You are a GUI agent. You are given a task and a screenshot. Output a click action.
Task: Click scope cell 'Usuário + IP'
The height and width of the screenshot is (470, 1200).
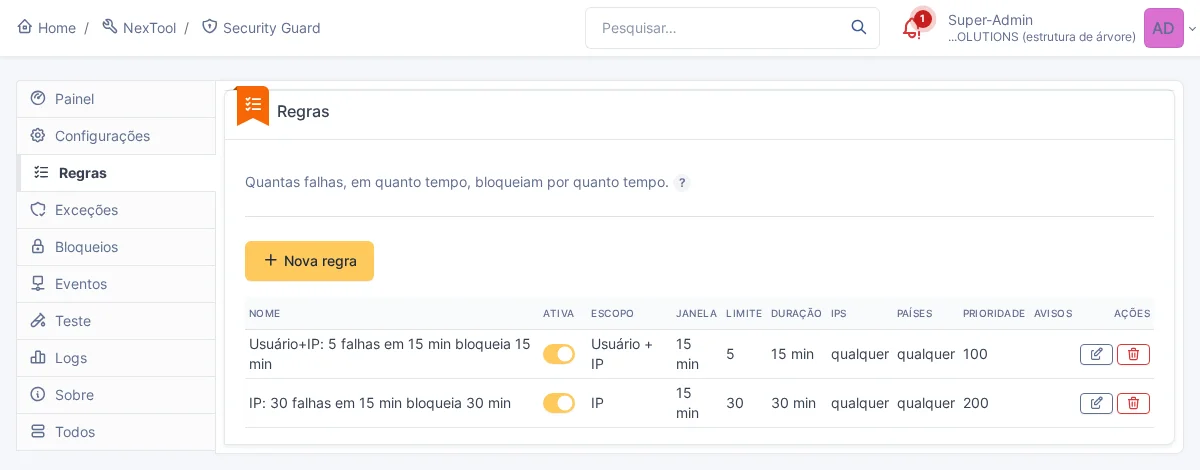622,354
